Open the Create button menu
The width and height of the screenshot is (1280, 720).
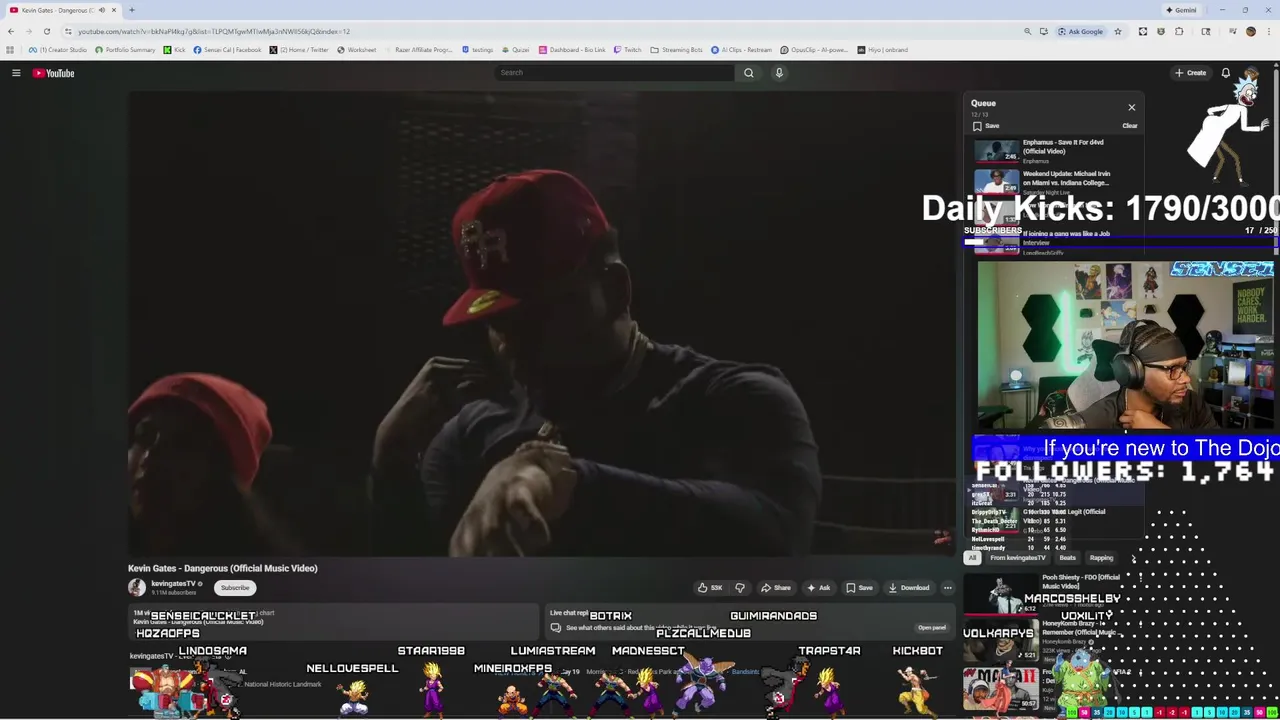tap(1190, 73)
